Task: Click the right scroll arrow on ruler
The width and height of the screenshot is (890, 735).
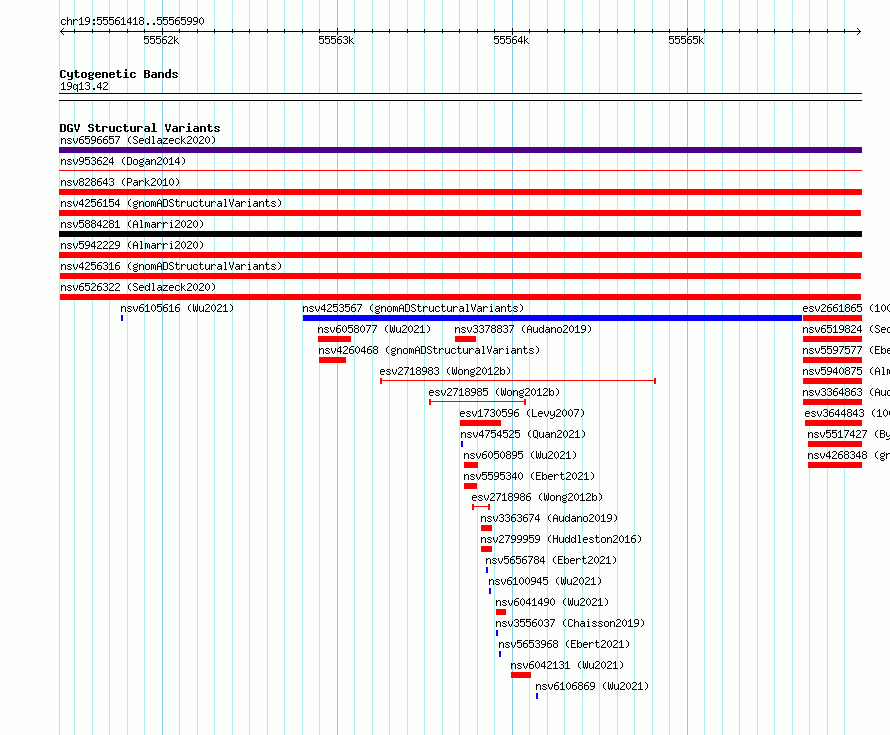Action: [x=859, y=32]
